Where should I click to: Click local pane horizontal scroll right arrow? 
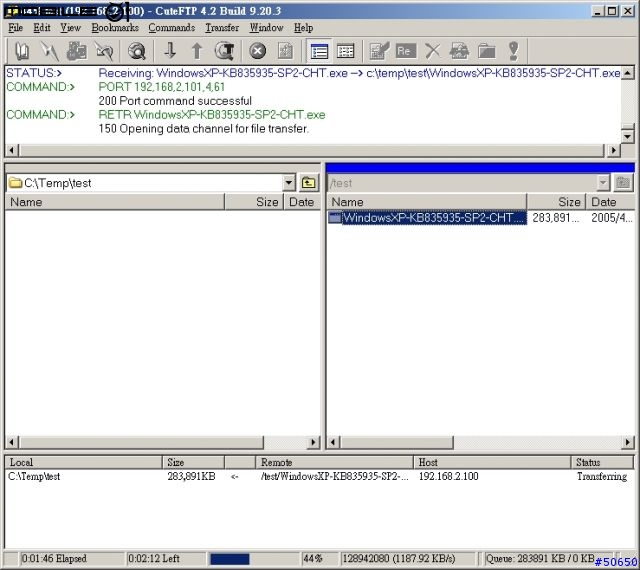click(313, 442)
